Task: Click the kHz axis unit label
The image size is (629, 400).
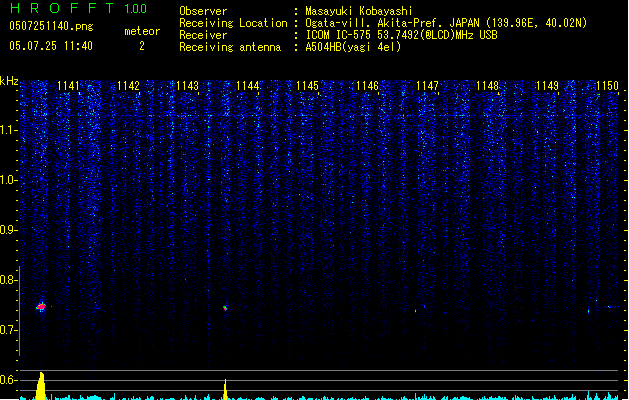Action: [9, 81]
